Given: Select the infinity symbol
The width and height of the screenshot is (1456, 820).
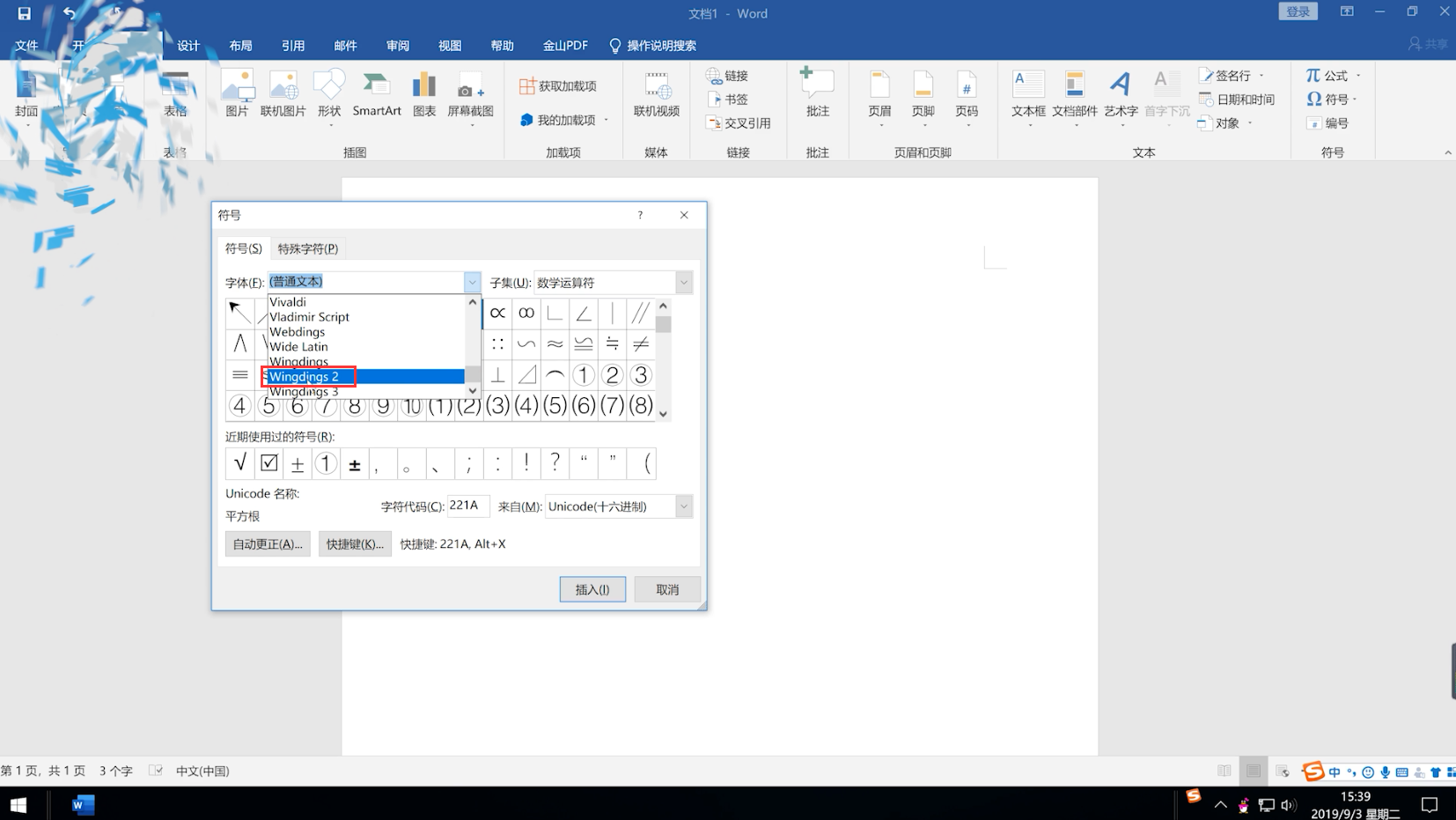Looking at the screenshot, I should [526, 313].
